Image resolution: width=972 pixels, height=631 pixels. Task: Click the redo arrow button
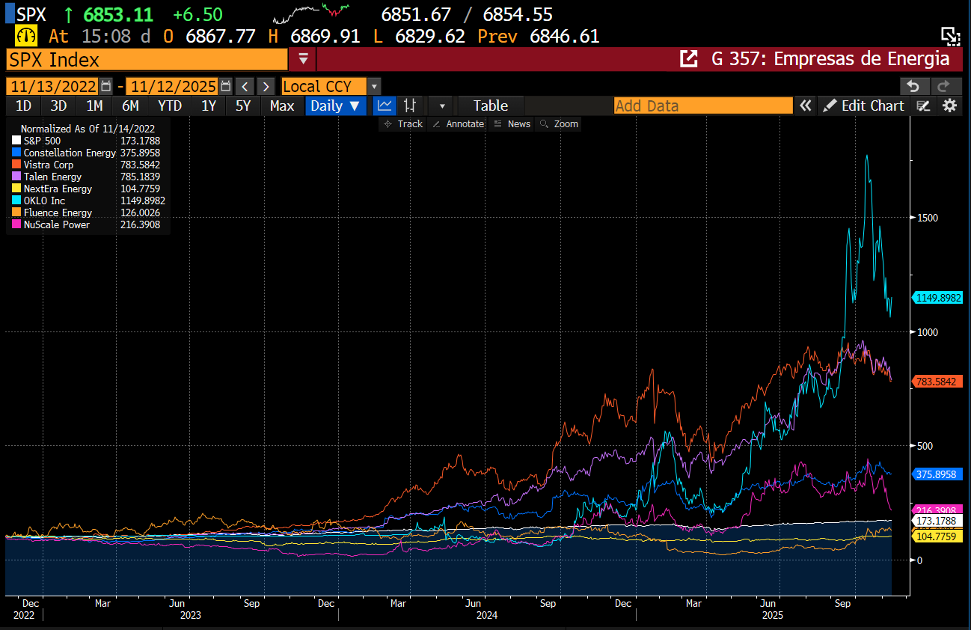[x=943, y=86]
